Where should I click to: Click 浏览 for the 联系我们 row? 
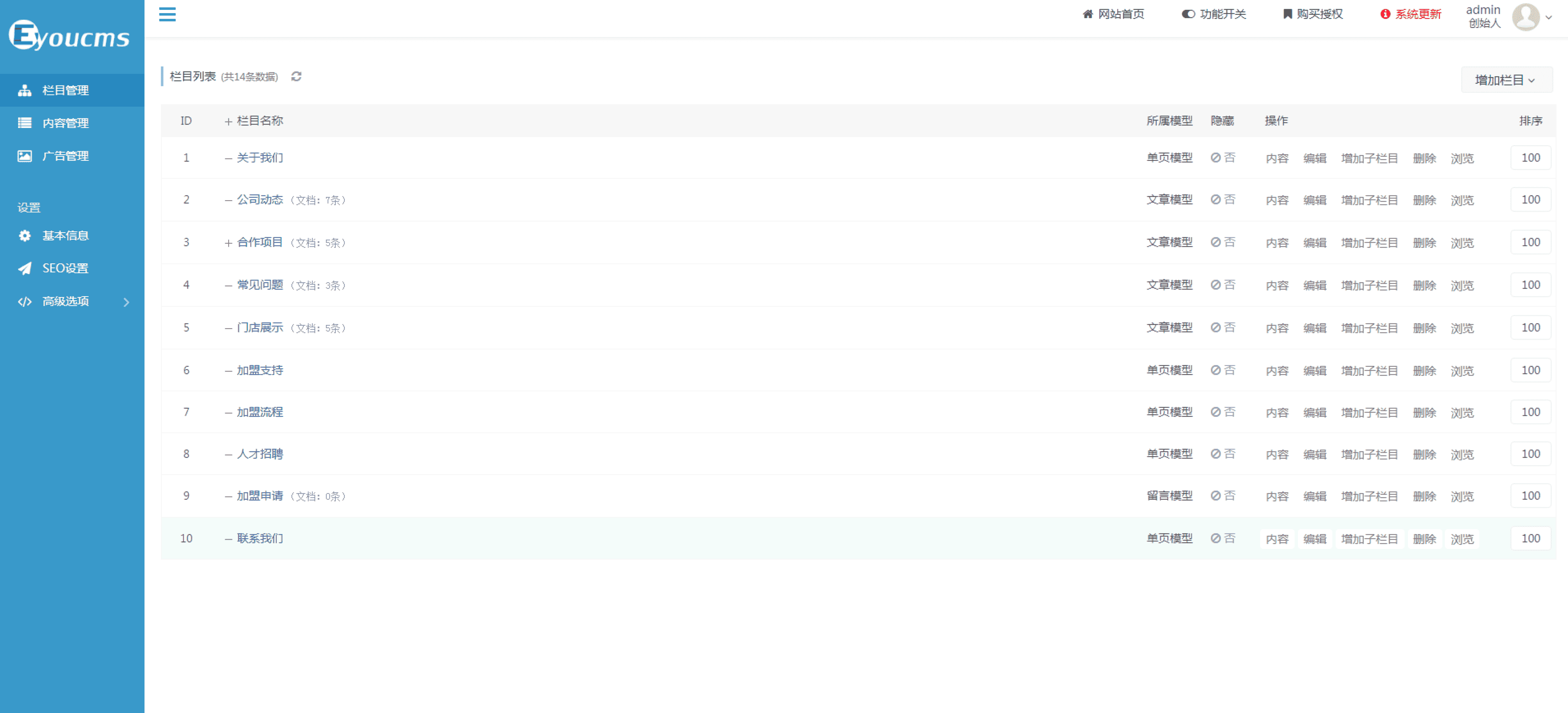[x=1462, y=539]
